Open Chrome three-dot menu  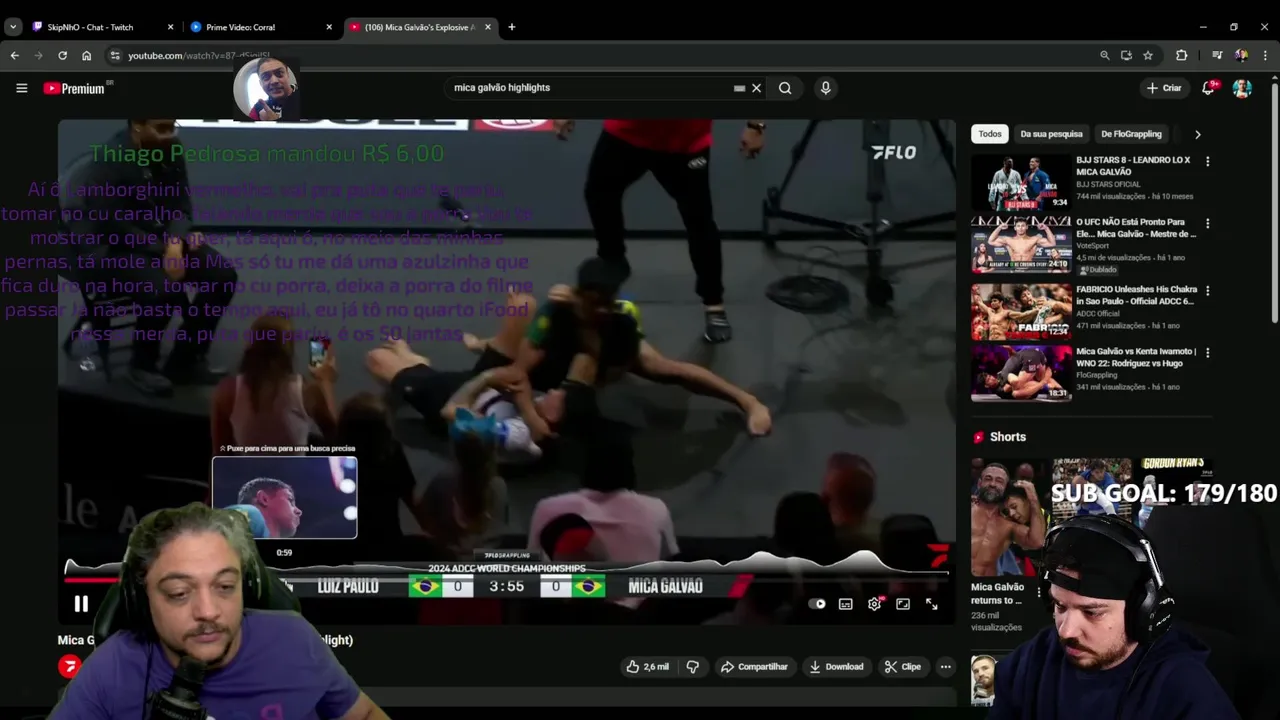point(1265,56)
